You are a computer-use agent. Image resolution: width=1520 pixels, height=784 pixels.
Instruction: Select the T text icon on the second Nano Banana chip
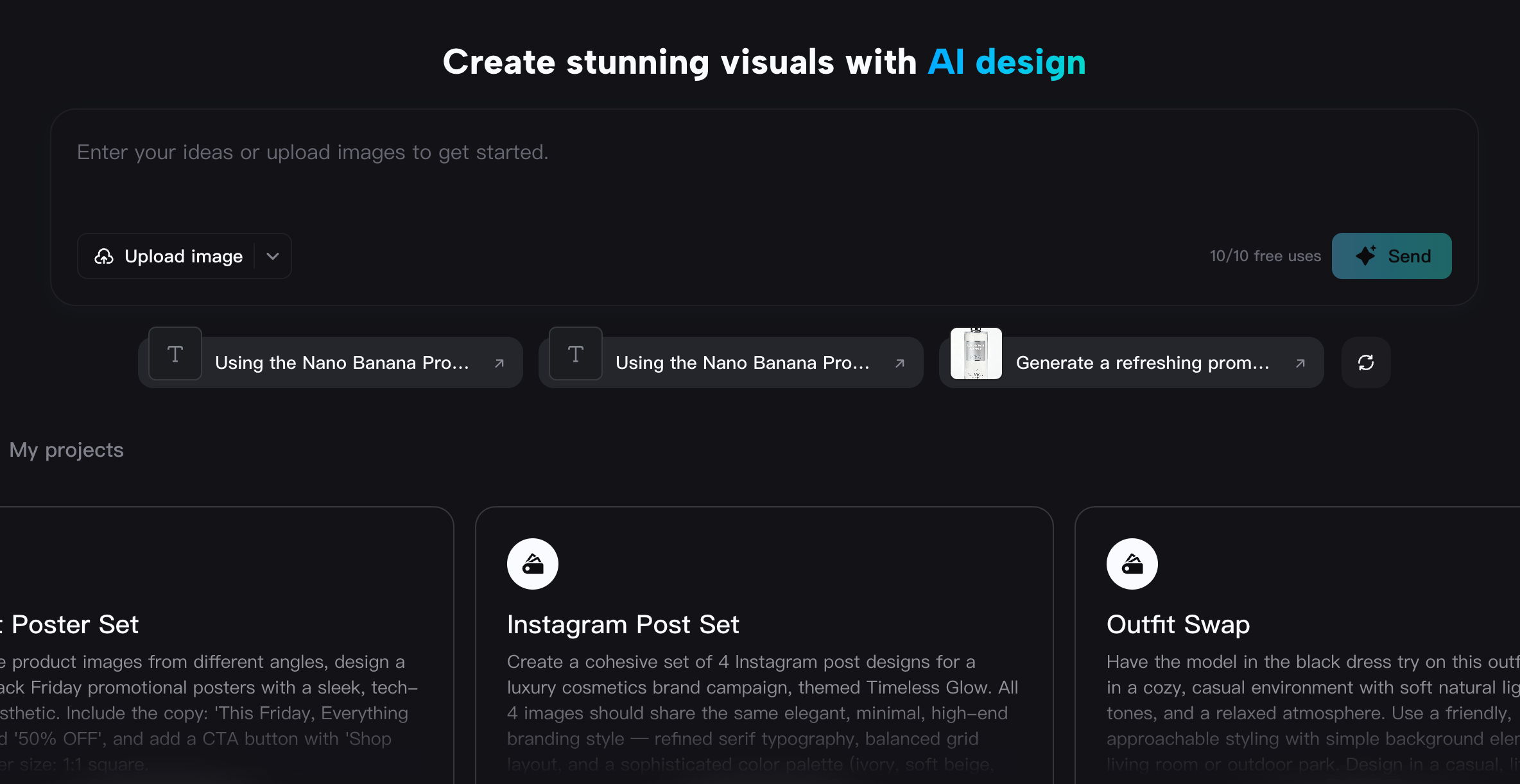coord(574,354)
